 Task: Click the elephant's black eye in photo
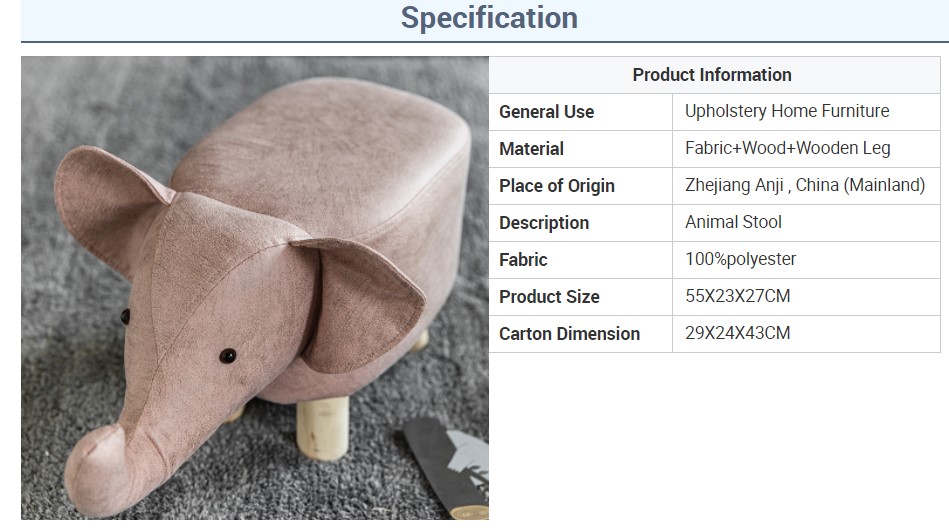point(228,356)
